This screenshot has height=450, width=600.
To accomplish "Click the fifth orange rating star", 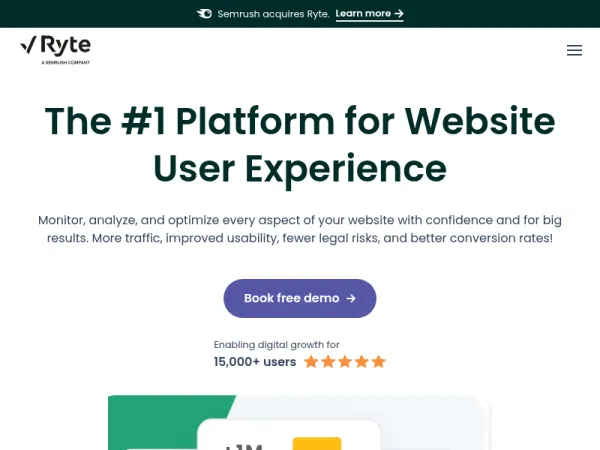I will [378, 361].
